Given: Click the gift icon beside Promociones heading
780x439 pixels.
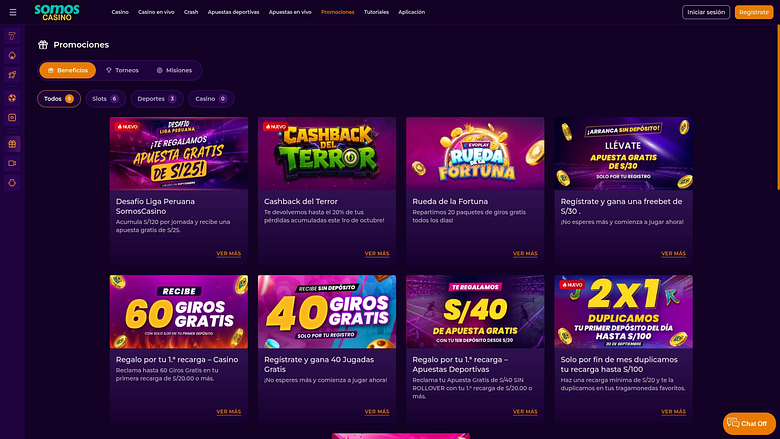Looking at the screenshot, I should point(43,45).
